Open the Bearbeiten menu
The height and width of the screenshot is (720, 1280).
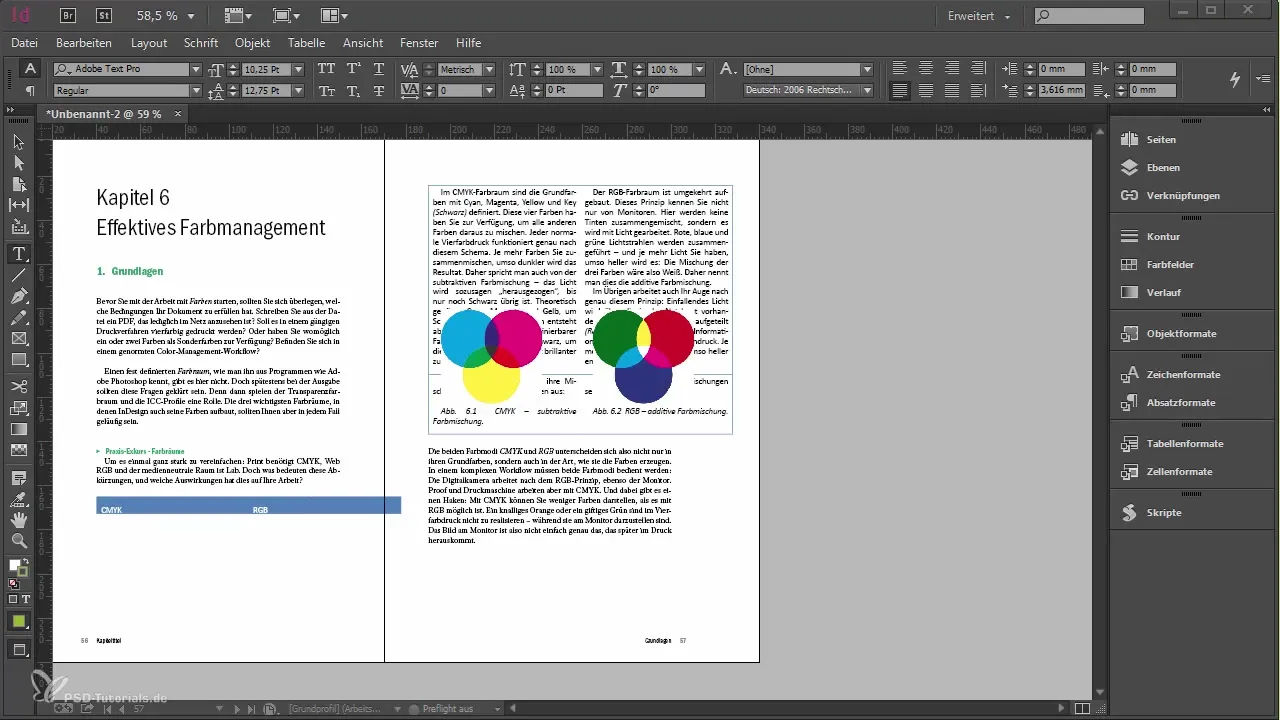click(x=84, y=44)
